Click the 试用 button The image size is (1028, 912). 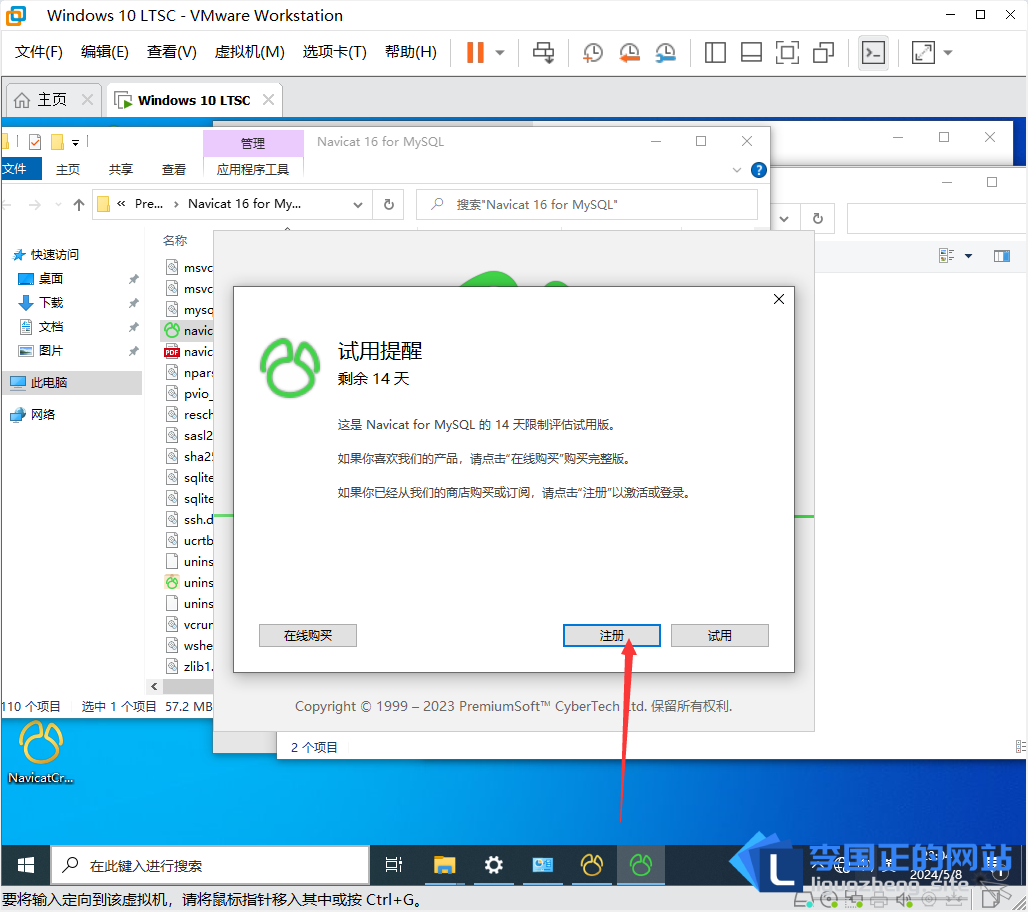click(x=720, y=635)
